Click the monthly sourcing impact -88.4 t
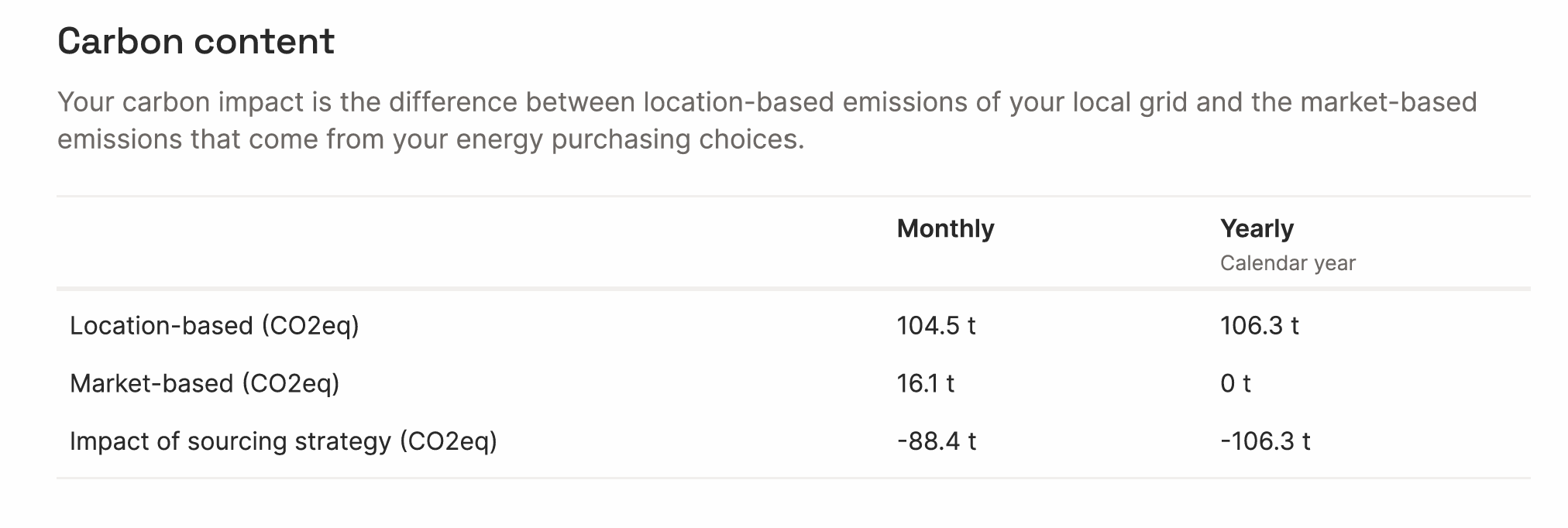Image resolution: width=1568 pixels, height=528 pixels. [936, 441]
